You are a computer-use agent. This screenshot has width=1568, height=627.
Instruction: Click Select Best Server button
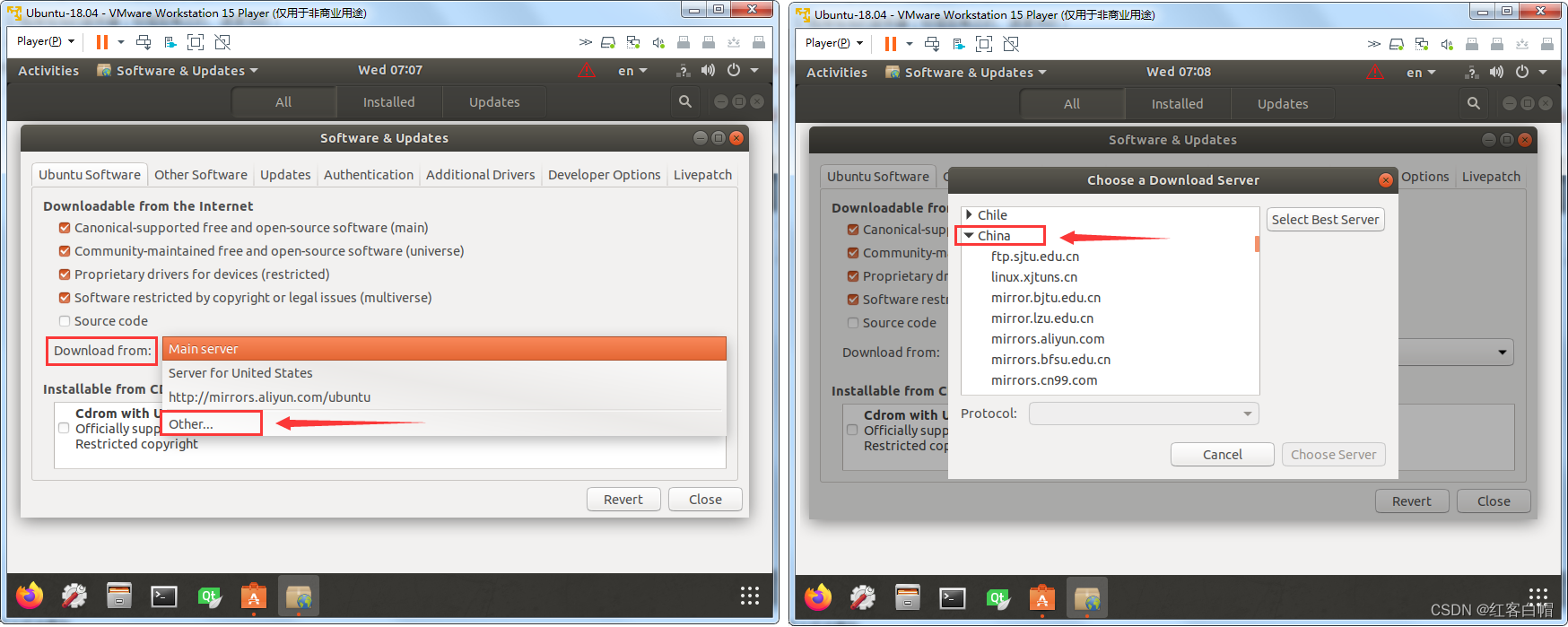point(1325,220)
